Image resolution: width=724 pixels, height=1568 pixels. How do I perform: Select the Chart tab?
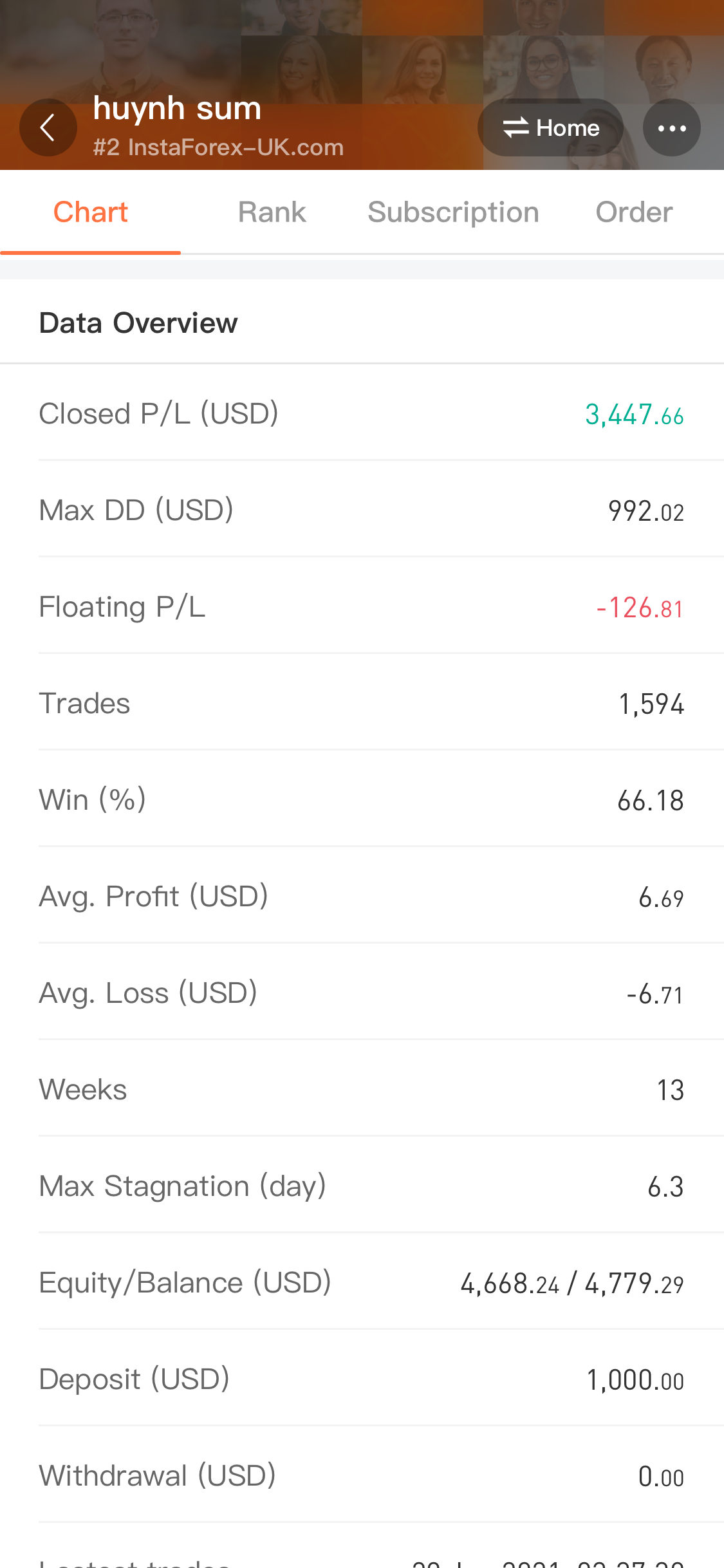tap(90, 212)
